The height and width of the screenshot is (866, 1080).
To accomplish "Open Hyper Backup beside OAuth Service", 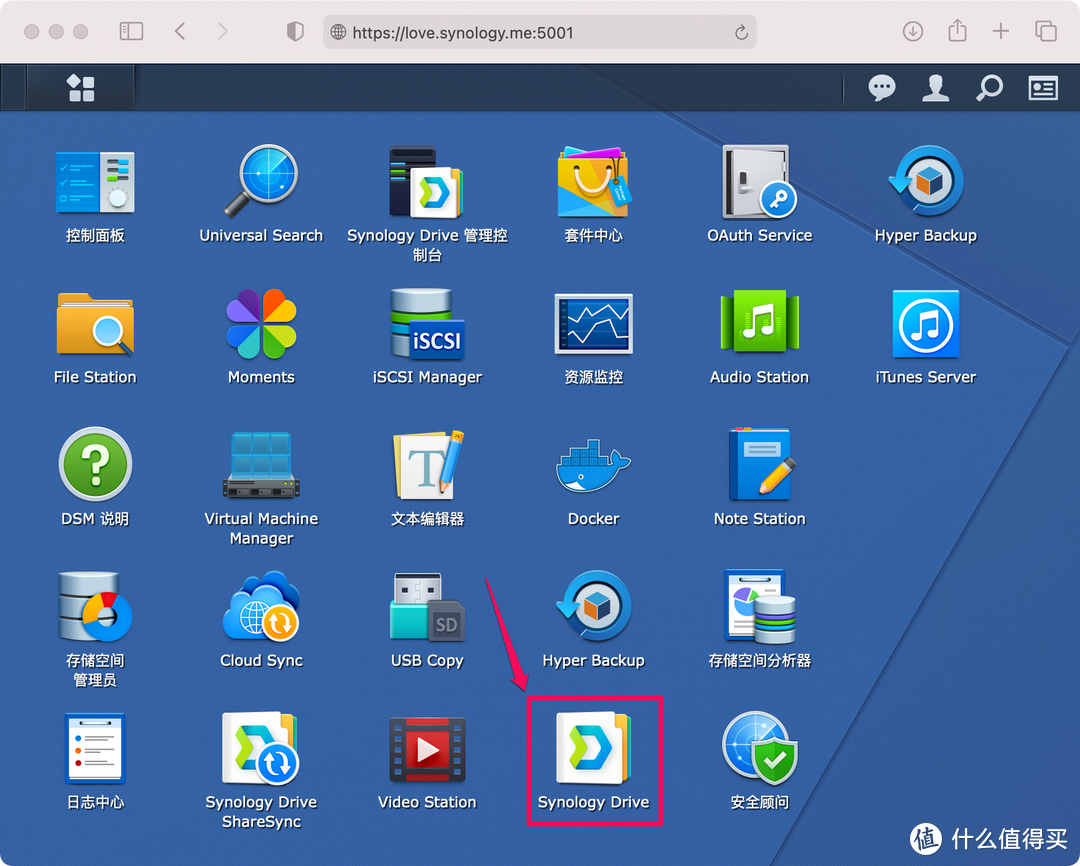I will [925, 182].
